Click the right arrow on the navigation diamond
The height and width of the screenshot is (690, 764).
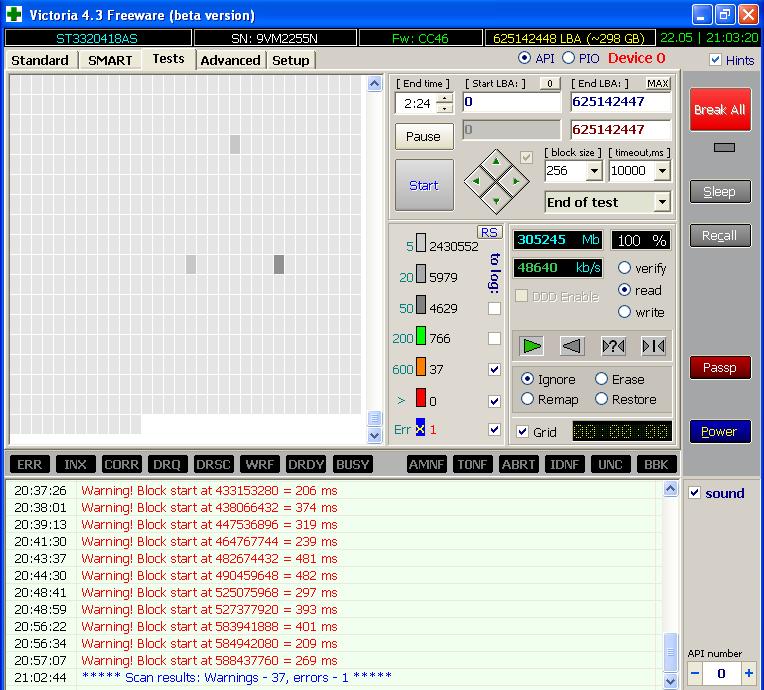[516, 181]
